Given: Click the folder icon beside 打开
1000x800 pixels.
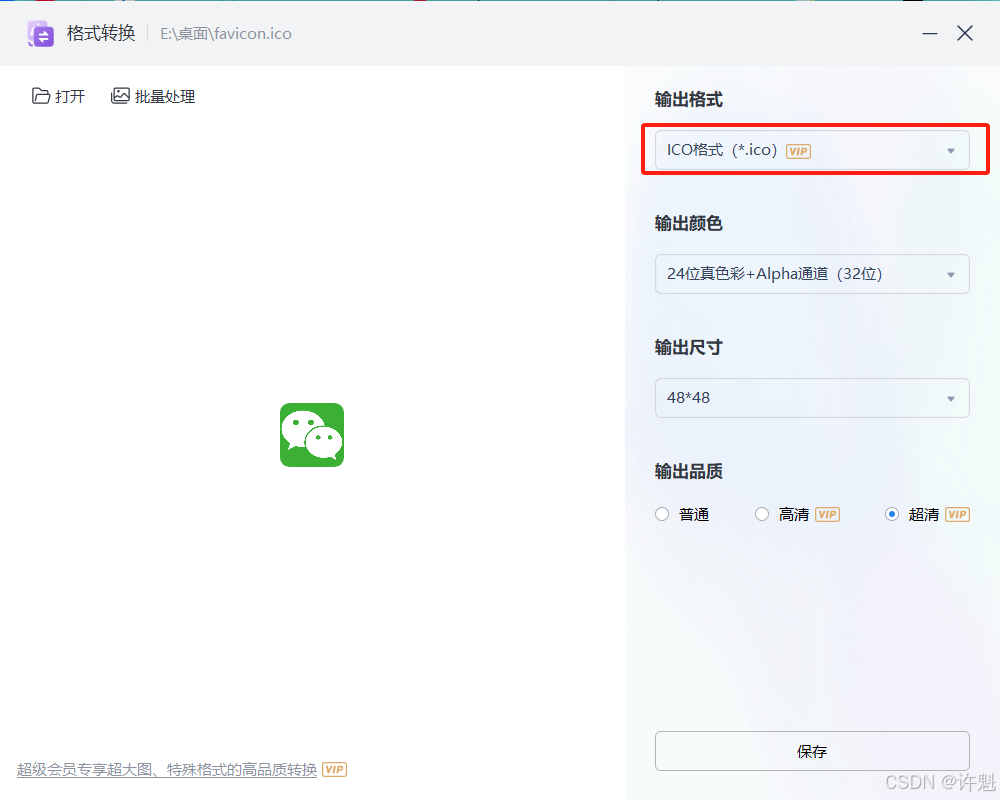Looking at the screenshot, I should (x=41, y=96).
